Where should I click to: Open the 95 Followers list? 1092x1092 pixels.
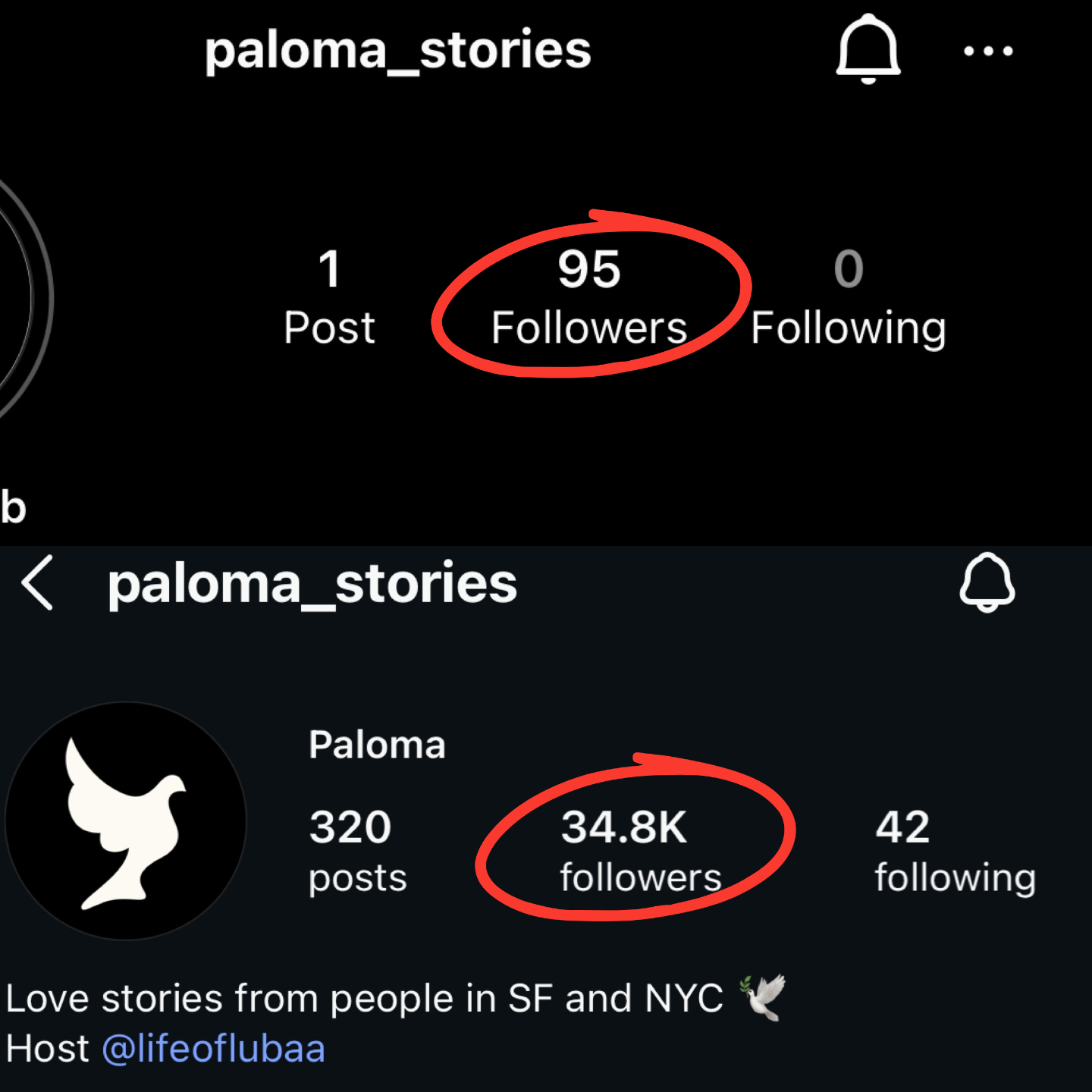[589, 297]
